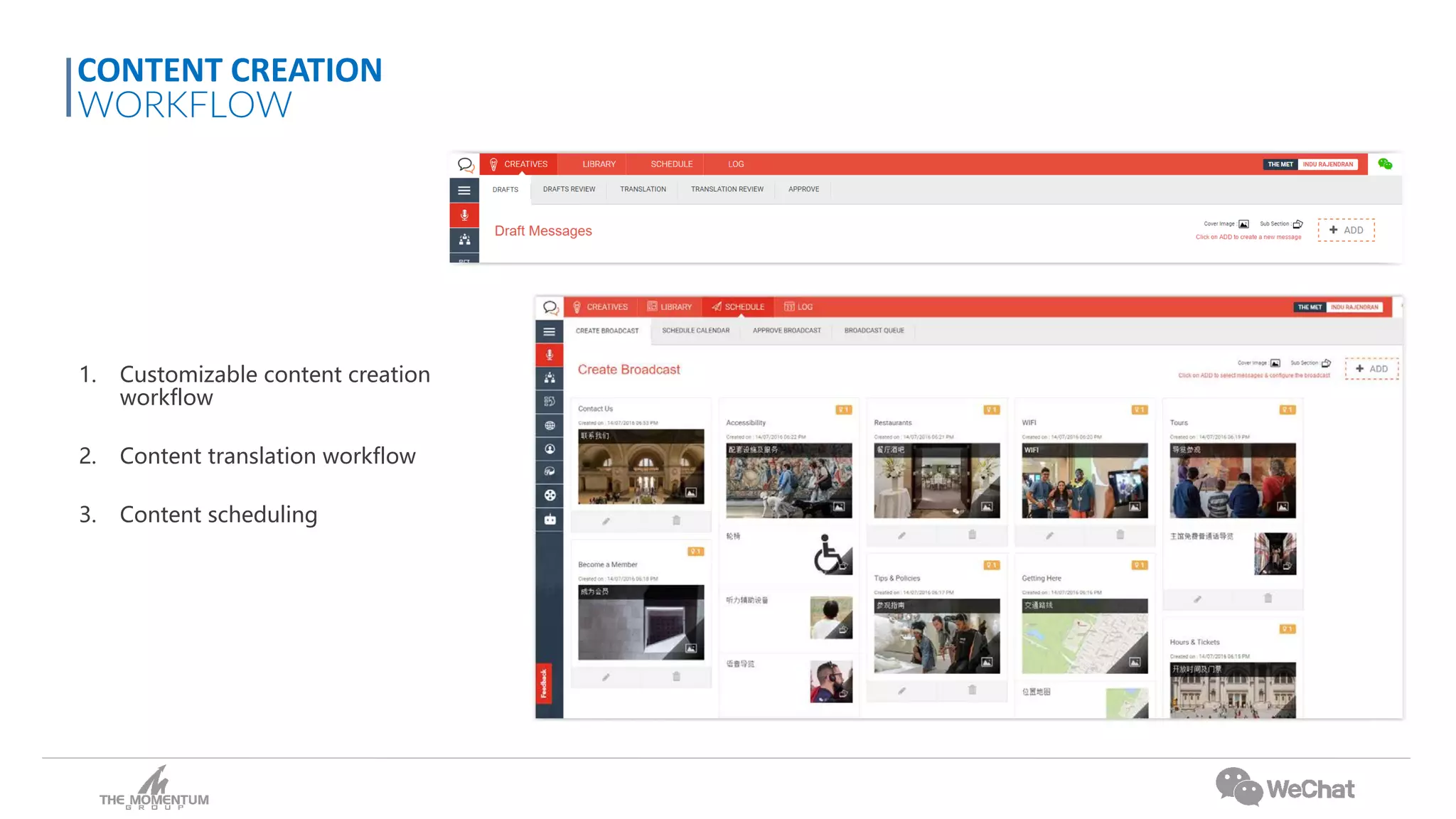Click chat bubble logo in Create Broadcast screenshot
Screen dimensions: 1456x819
pyautogui.click(x=550, y=308)
